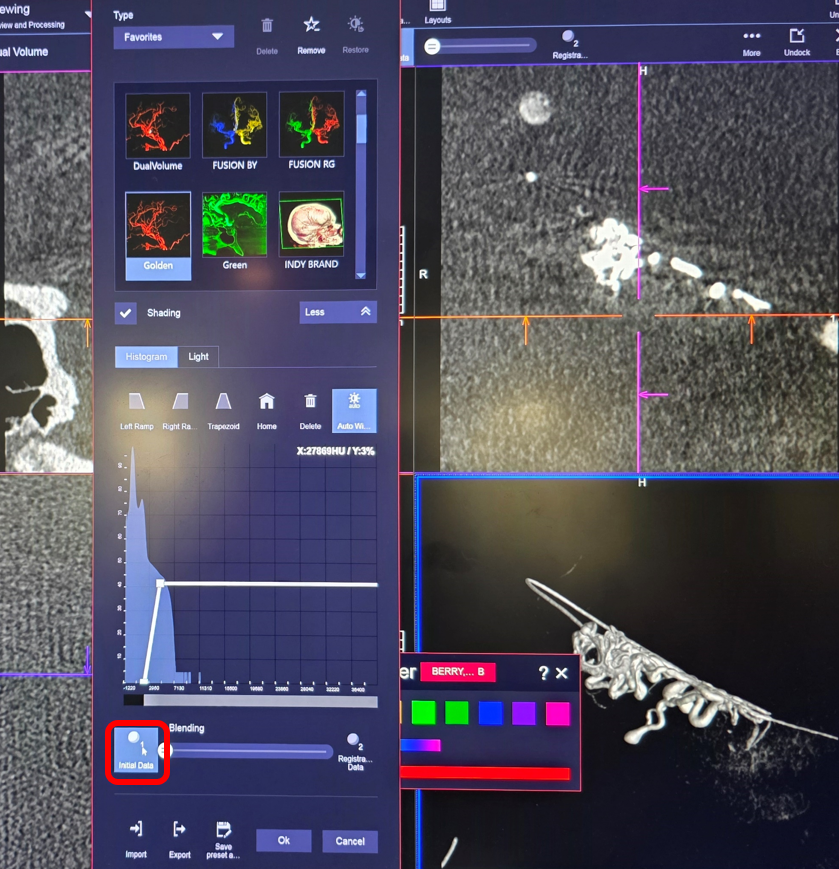Reset histogram with Home icon
The height and width of the screenshot is (869, 839).
pyautogui.click(x=266, y=402)
